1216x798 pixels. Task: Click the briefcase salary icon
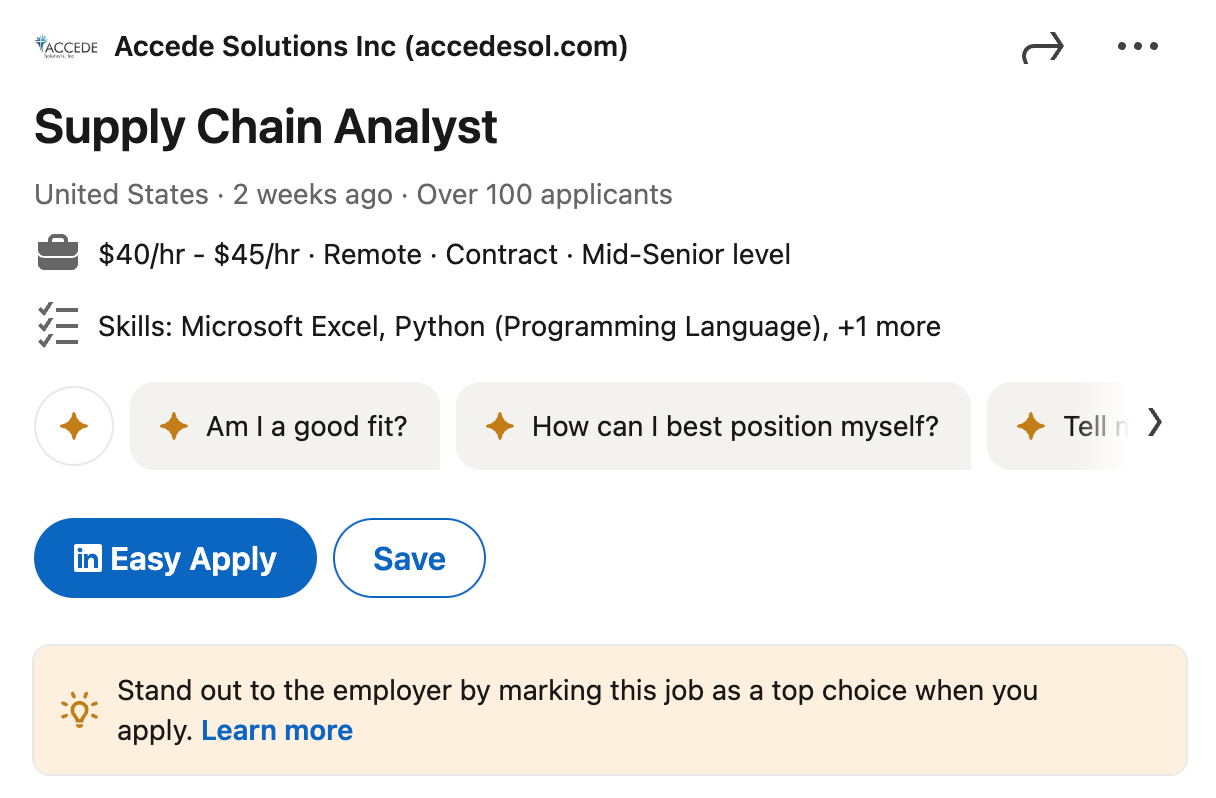point(58,254)
